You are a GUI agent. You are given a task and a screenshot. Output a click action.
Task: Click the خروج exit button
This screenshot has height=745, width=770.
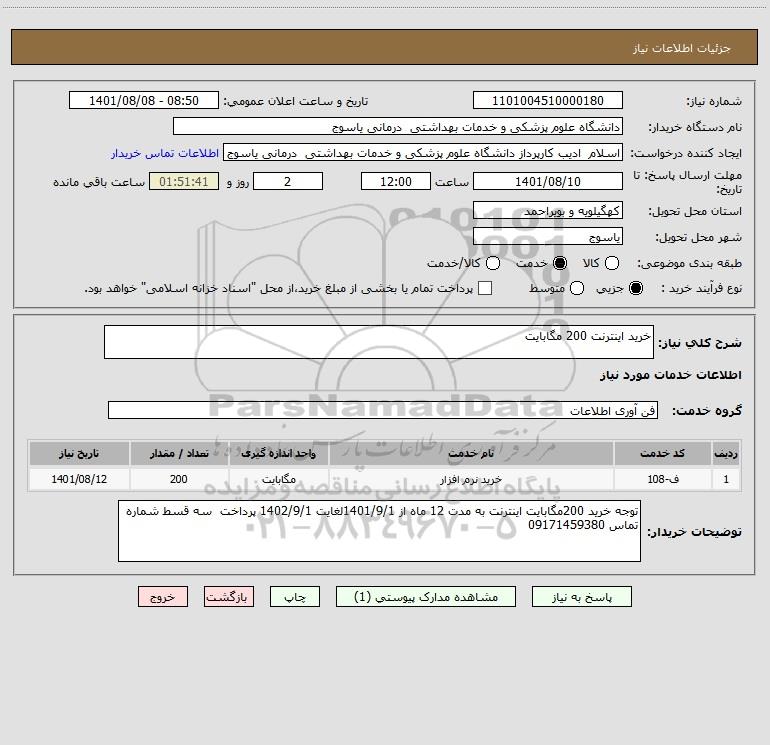tap(163, 597)
